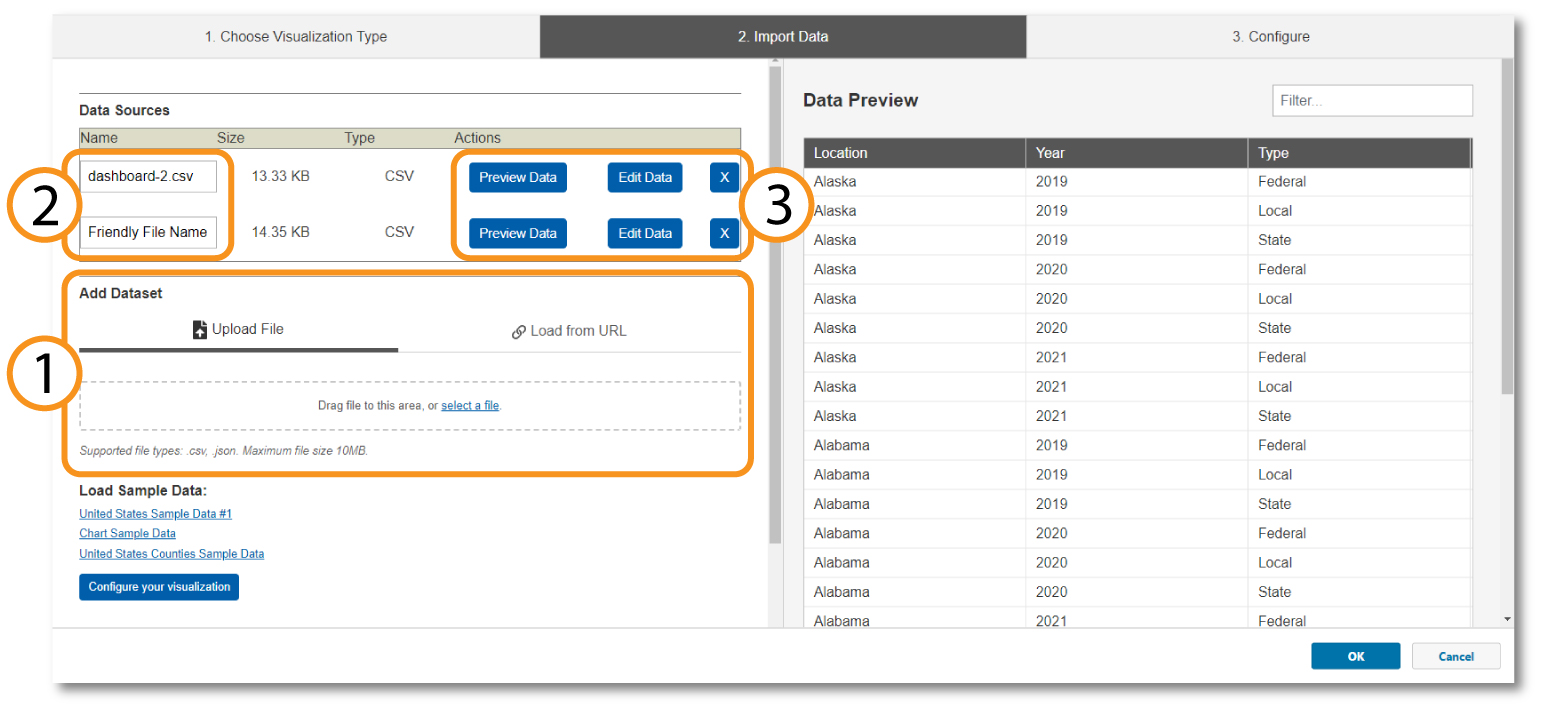1541x710 pixels.
Task: Open the Choose Visualization Type tab
Action: pyautogui.click(x=296, y=36)
